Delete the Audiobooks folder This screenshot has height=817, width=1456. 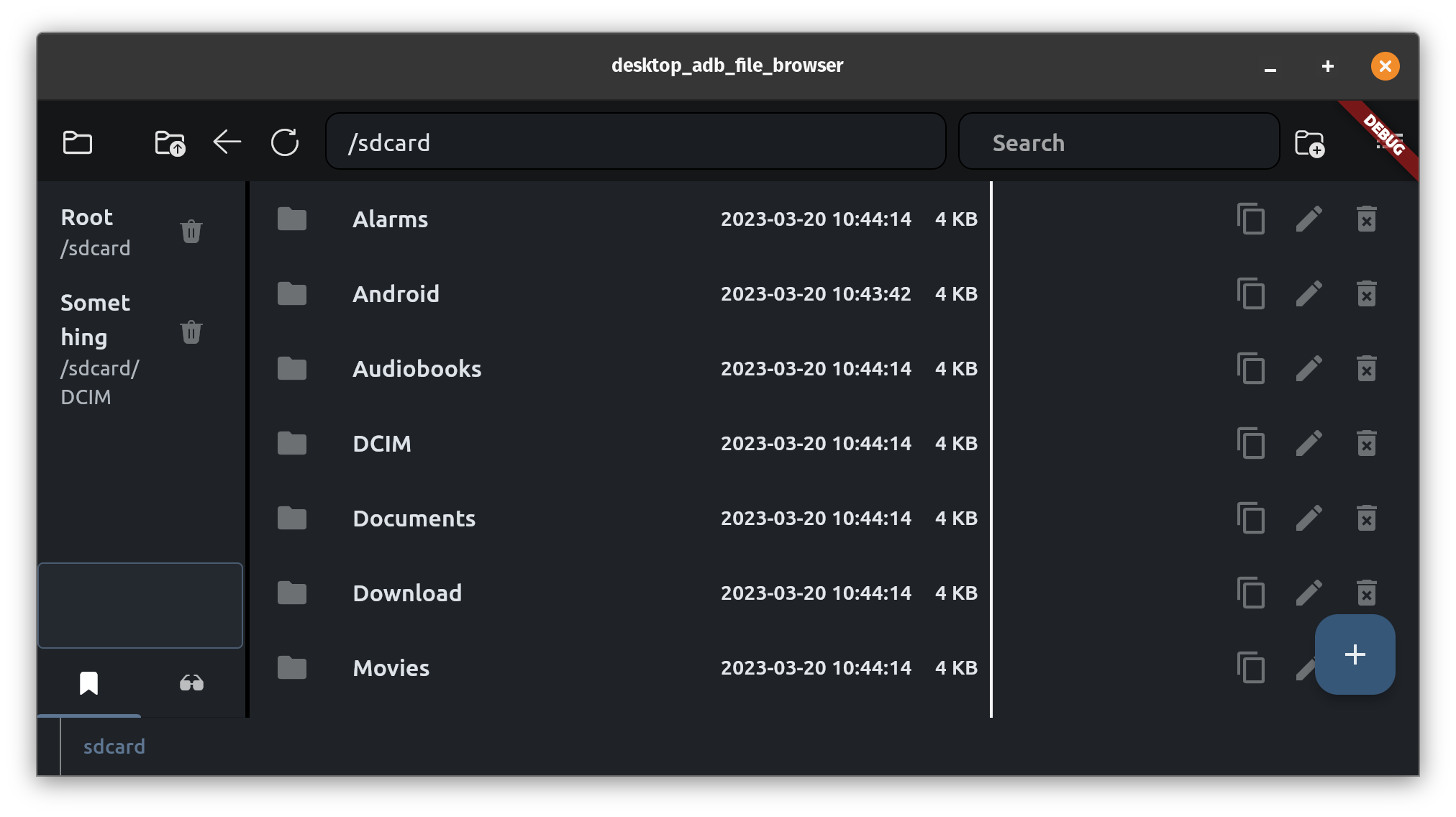(1366, 368)
